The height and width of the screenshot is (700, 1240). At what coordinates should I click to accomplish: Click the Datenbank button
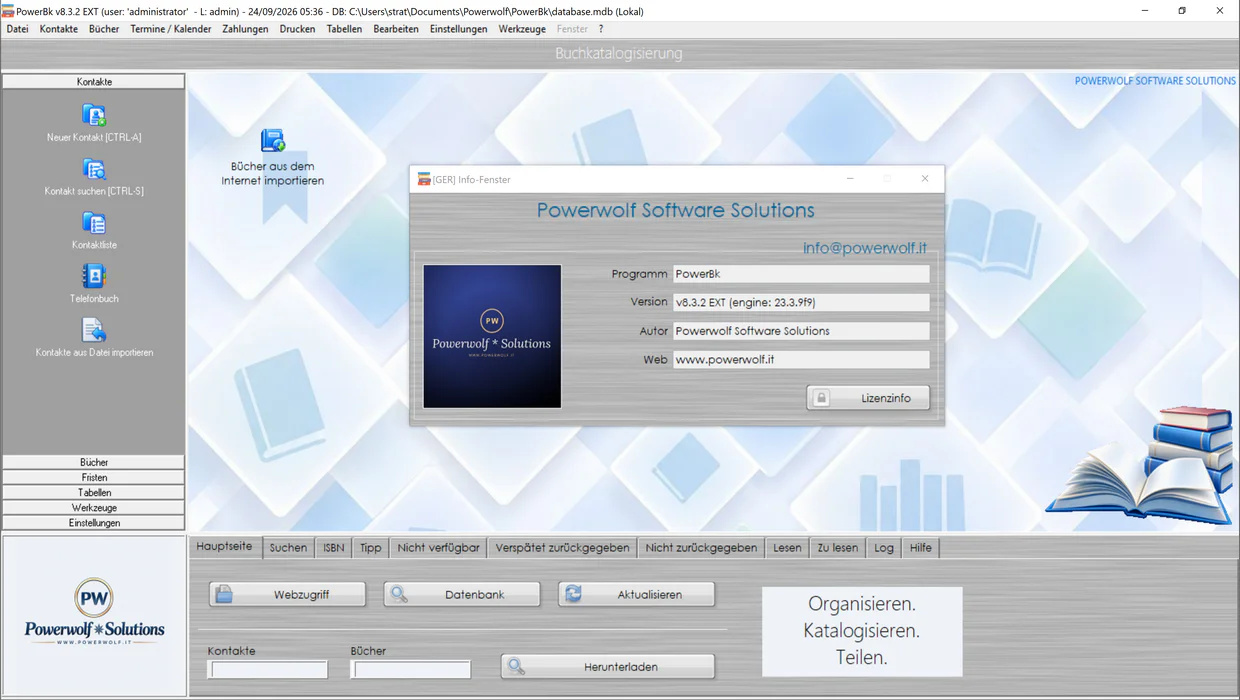pos(462,594)
